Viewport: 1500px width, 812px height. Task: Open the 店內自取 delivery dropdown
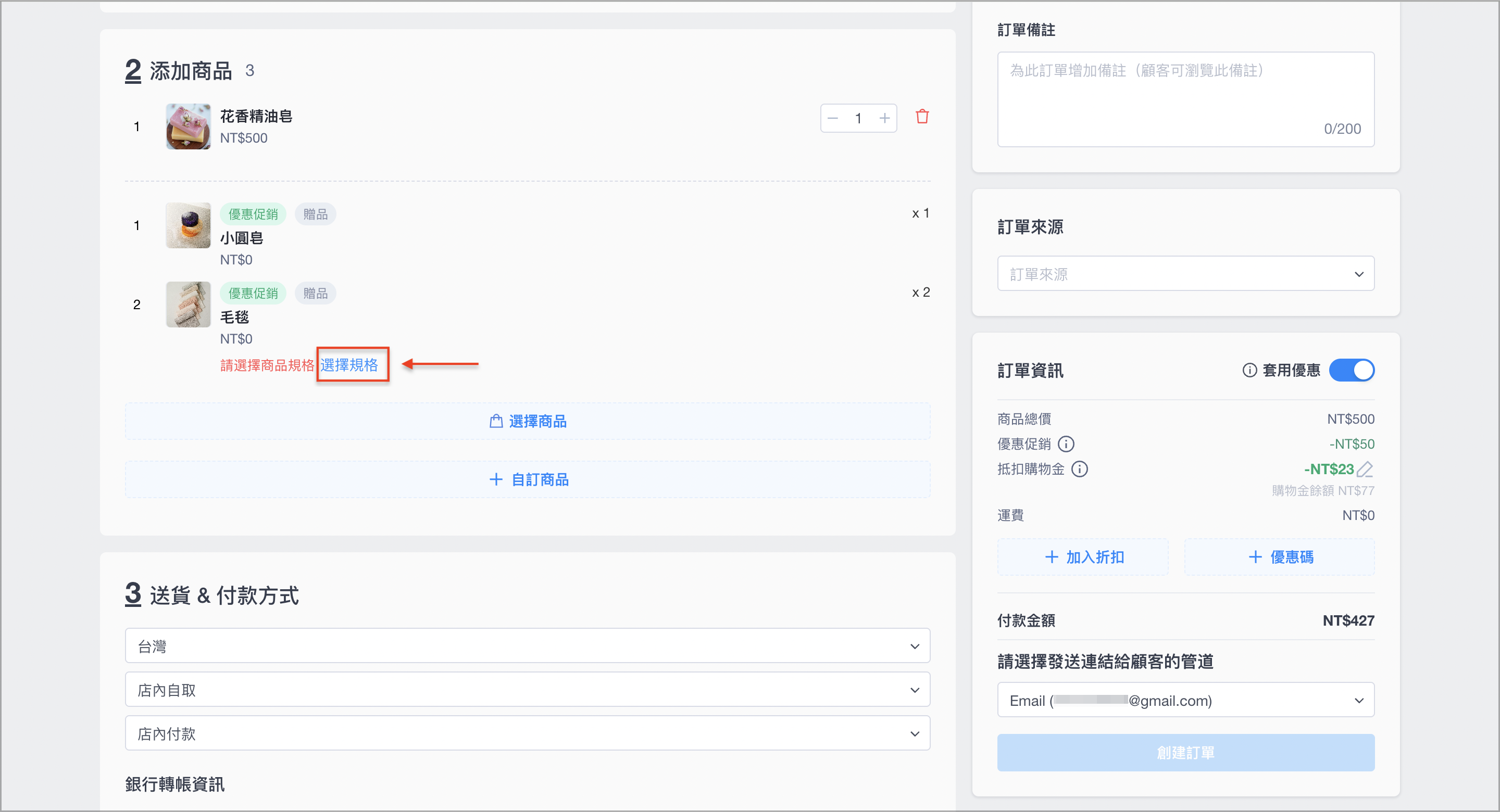(x=528, y=690)
